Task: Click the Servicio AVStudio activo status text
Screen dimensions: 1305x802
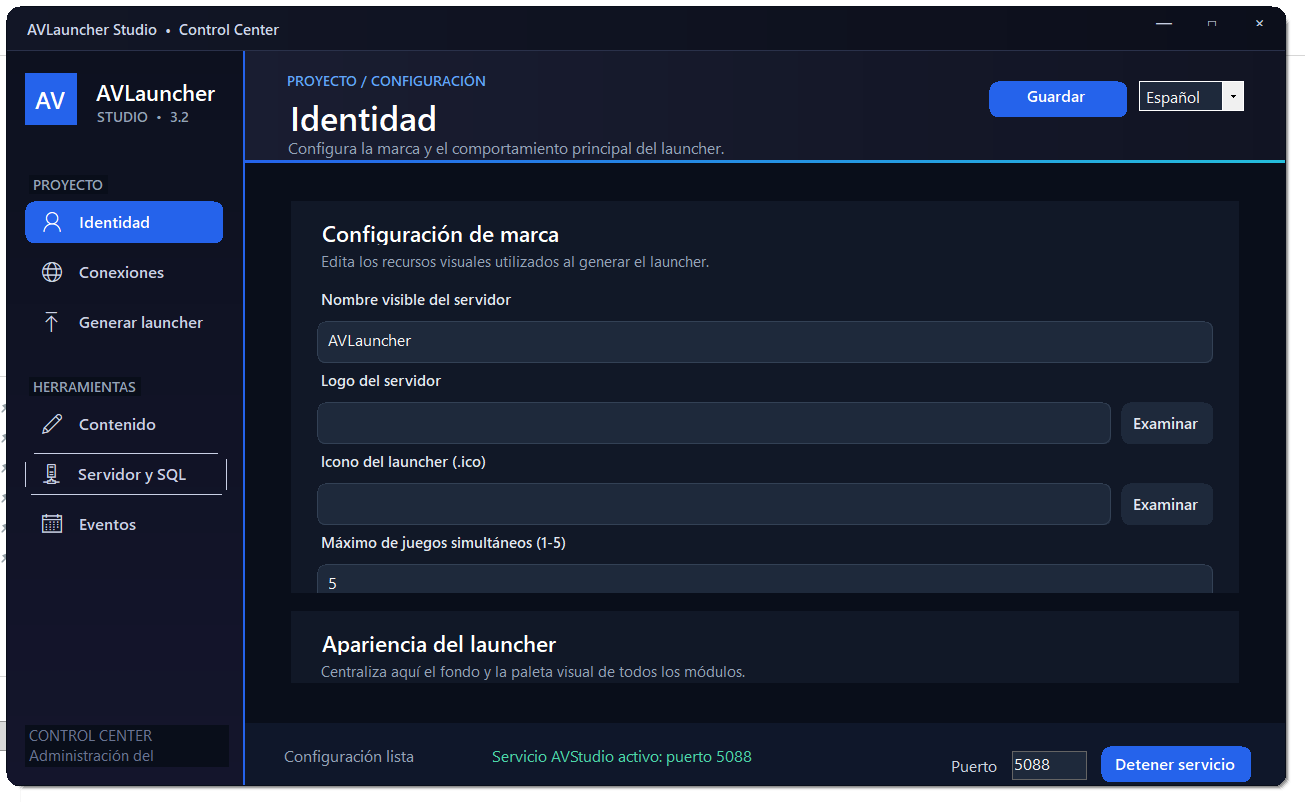Action: tap(621, 757)
